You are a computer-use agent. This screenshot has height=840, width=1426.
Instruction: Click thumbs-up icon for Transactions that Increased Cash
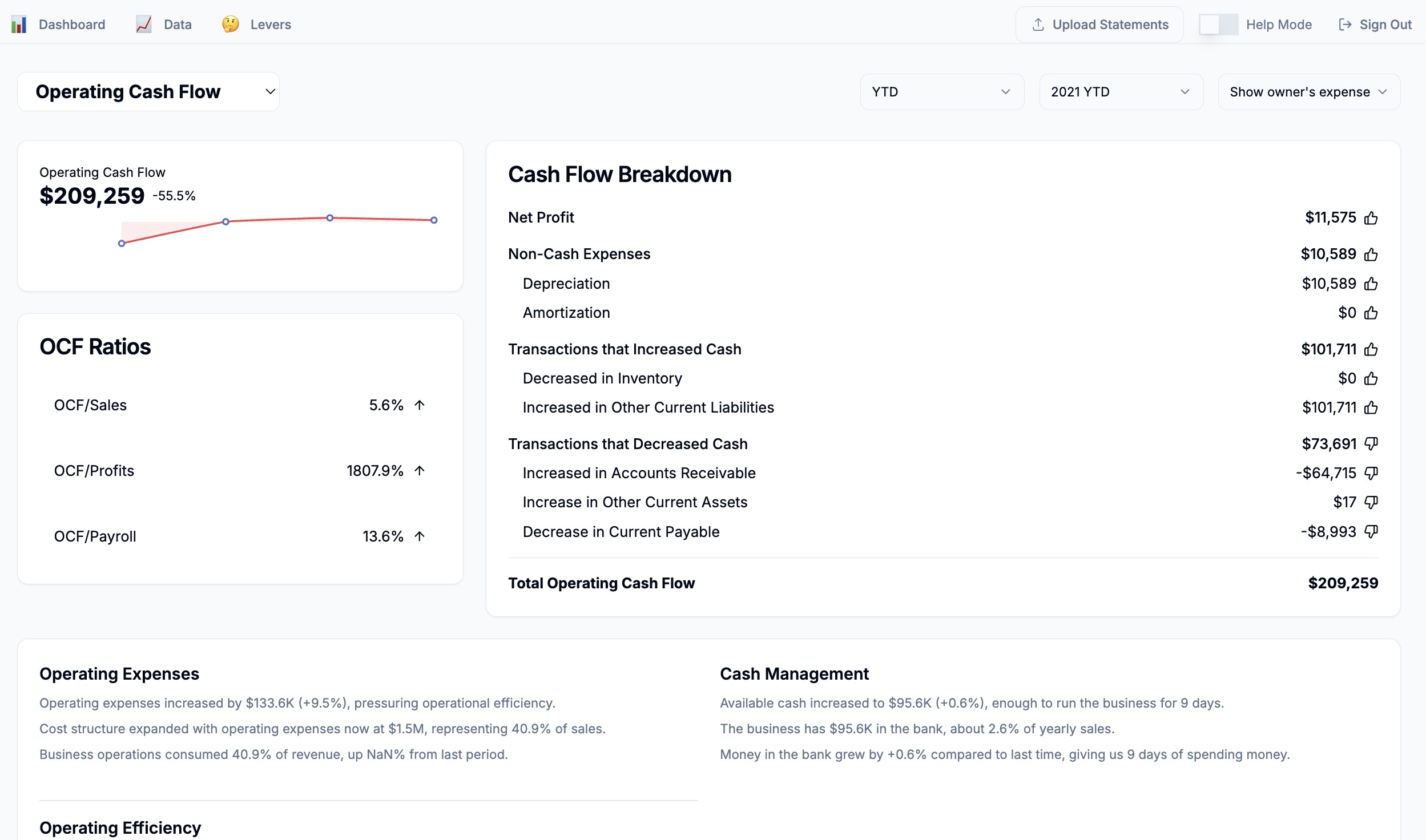click(x=1371, y=350)
